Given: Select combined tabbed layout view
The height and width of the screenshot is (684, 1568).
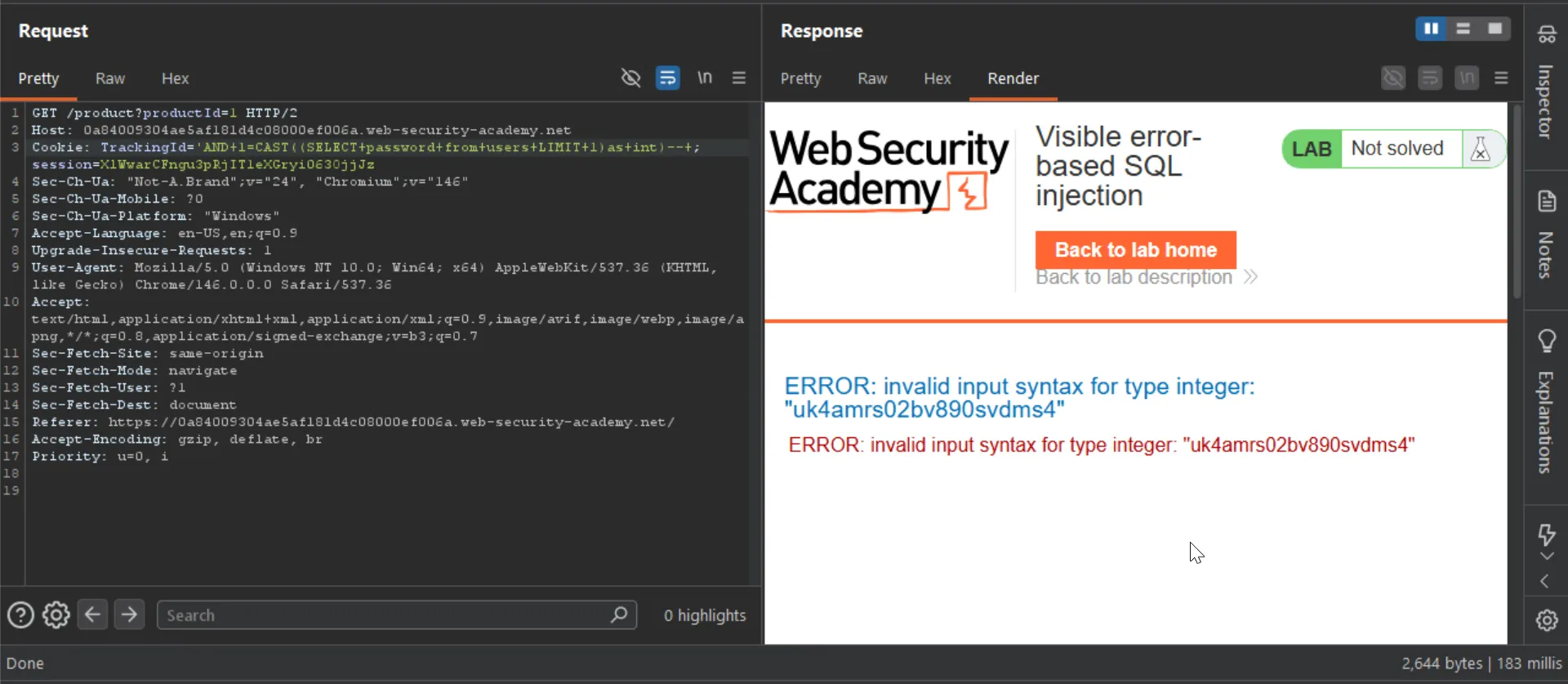Looking at the screenshot, I should click(1494, 29).
